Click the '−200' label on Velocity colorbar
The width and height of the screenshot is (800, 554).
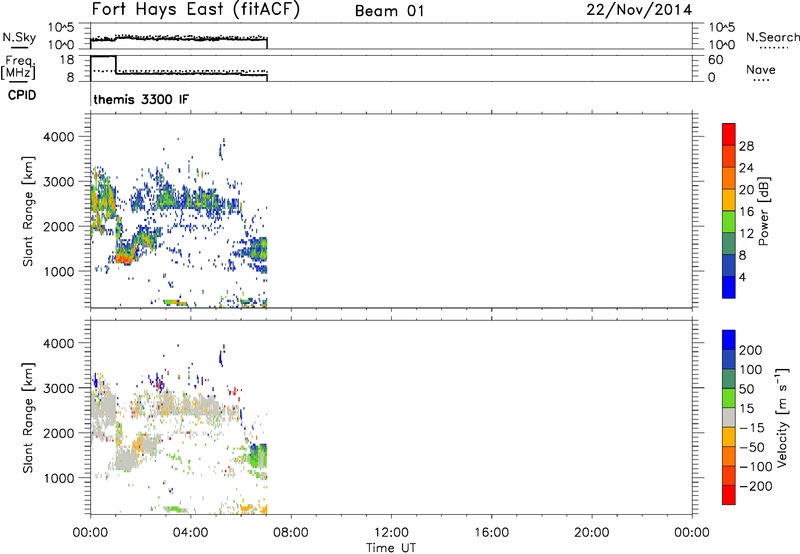pyautogui.click(x=755, y=486)
